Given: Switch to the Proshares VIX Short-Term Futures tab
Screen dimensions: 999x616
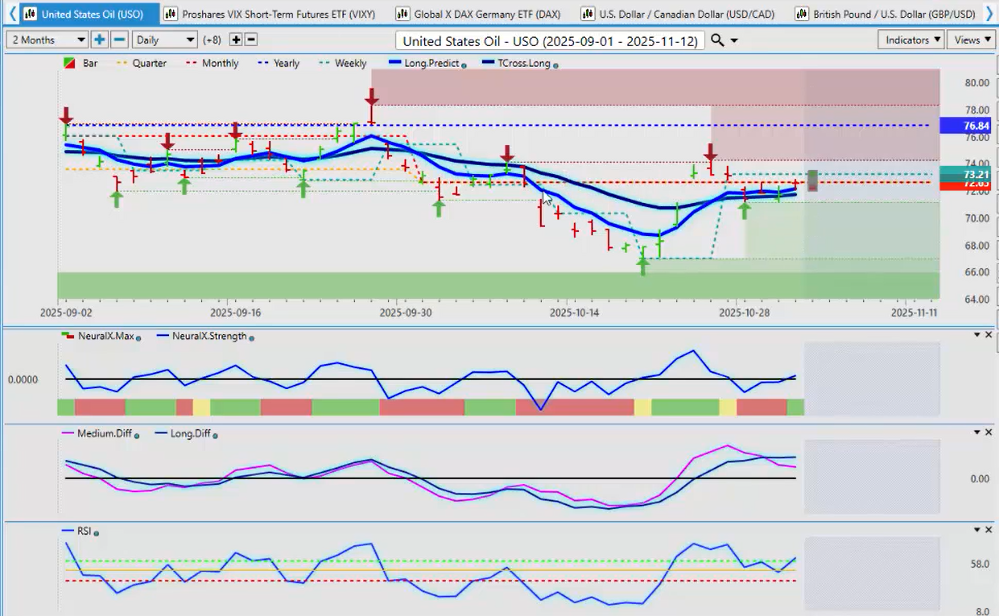Looking at the screenshot, I should click(268, 14).
